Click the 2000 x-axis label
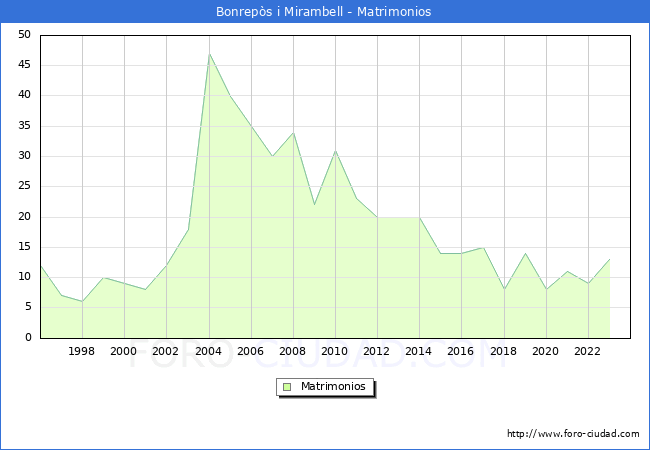Viewport: 650px width, 450px height. (x=124, y=351)
